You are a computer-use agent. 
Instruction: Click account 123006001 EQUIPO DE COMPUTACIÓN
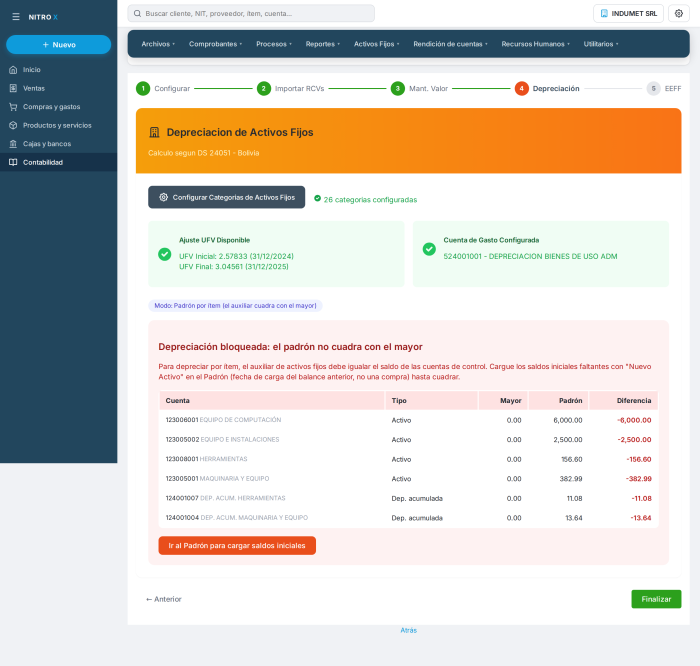(x=223, y=420)
